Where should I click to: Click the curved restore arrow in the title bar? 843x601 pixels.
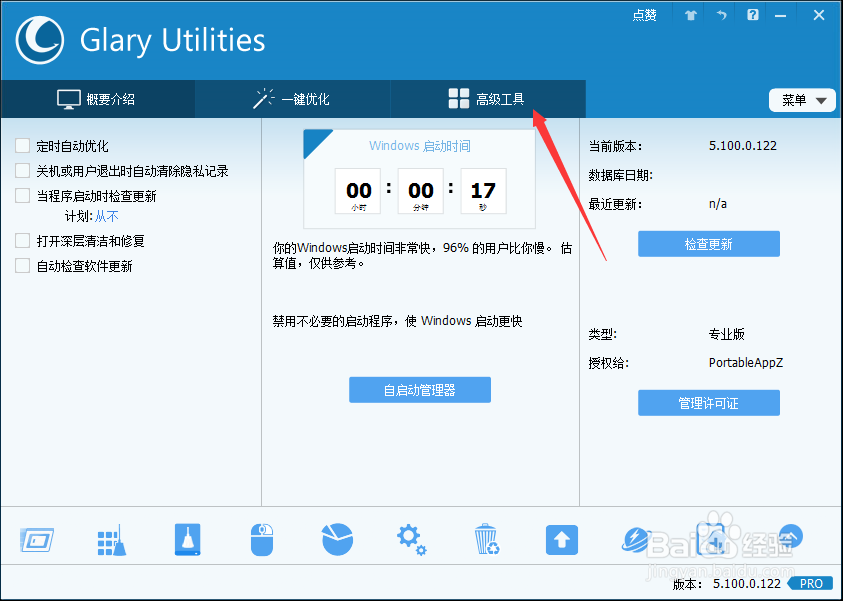click(721, 15)
